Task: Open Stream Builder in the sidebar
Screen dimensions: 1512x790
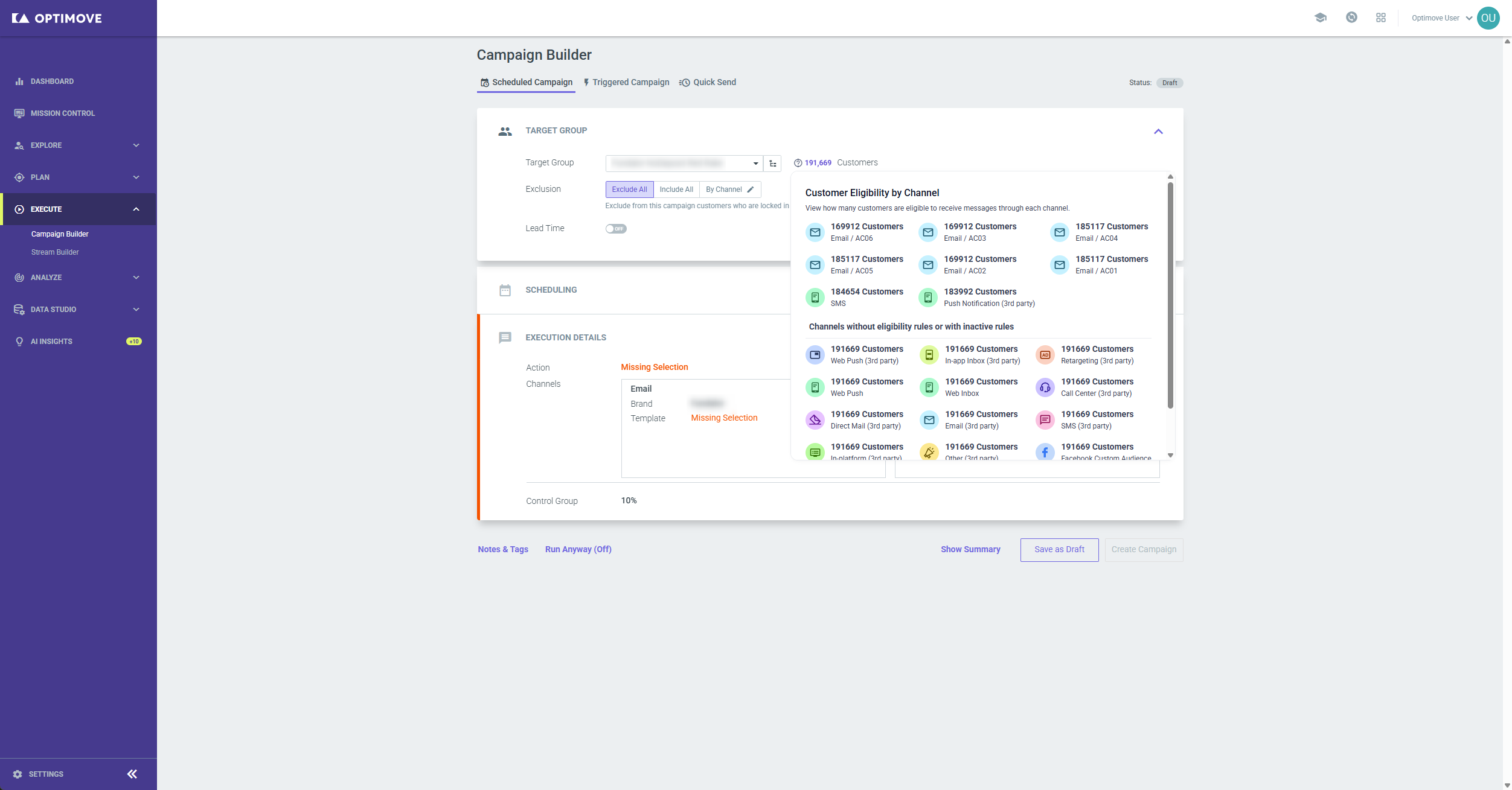Action: coord(55,252)
